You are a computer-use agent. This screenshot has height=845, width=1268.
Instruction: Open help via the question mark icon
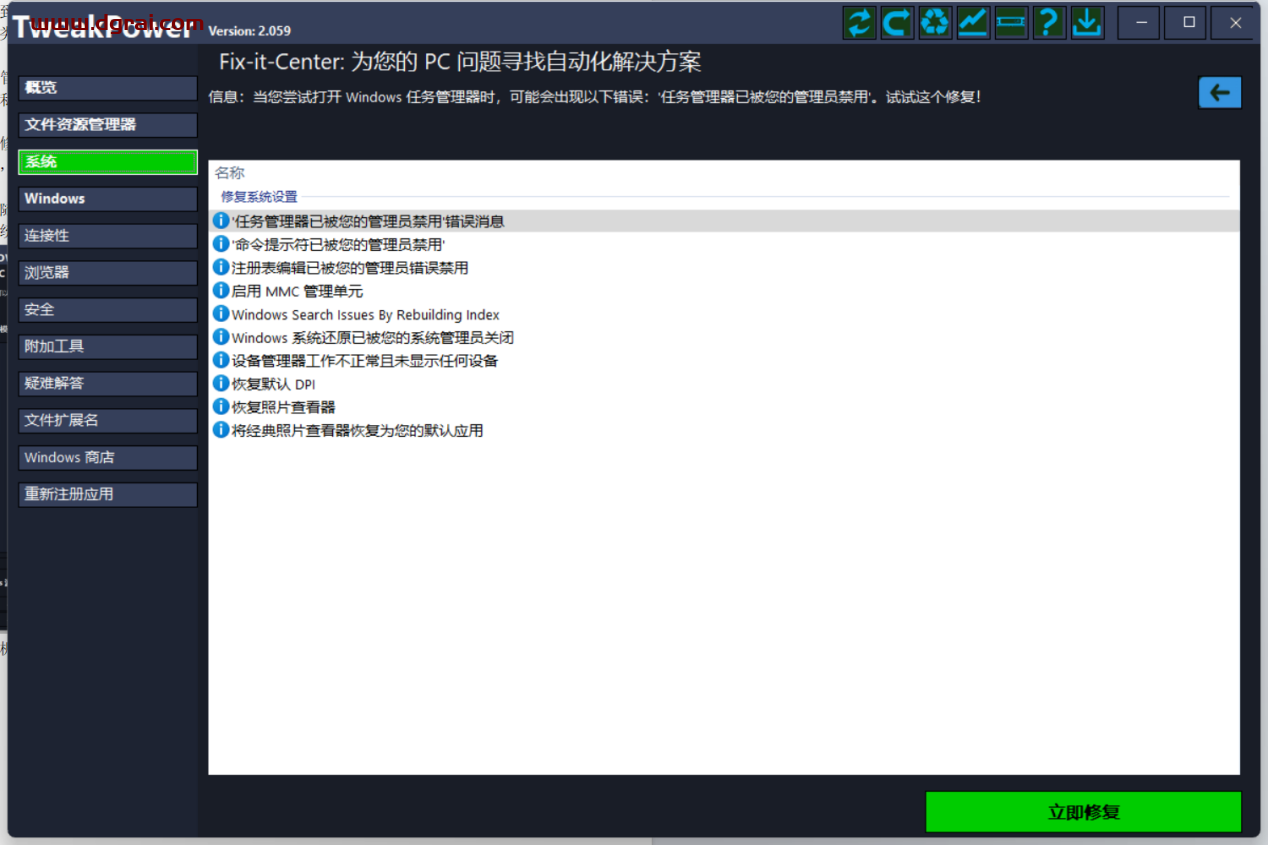click(1049, 22)
